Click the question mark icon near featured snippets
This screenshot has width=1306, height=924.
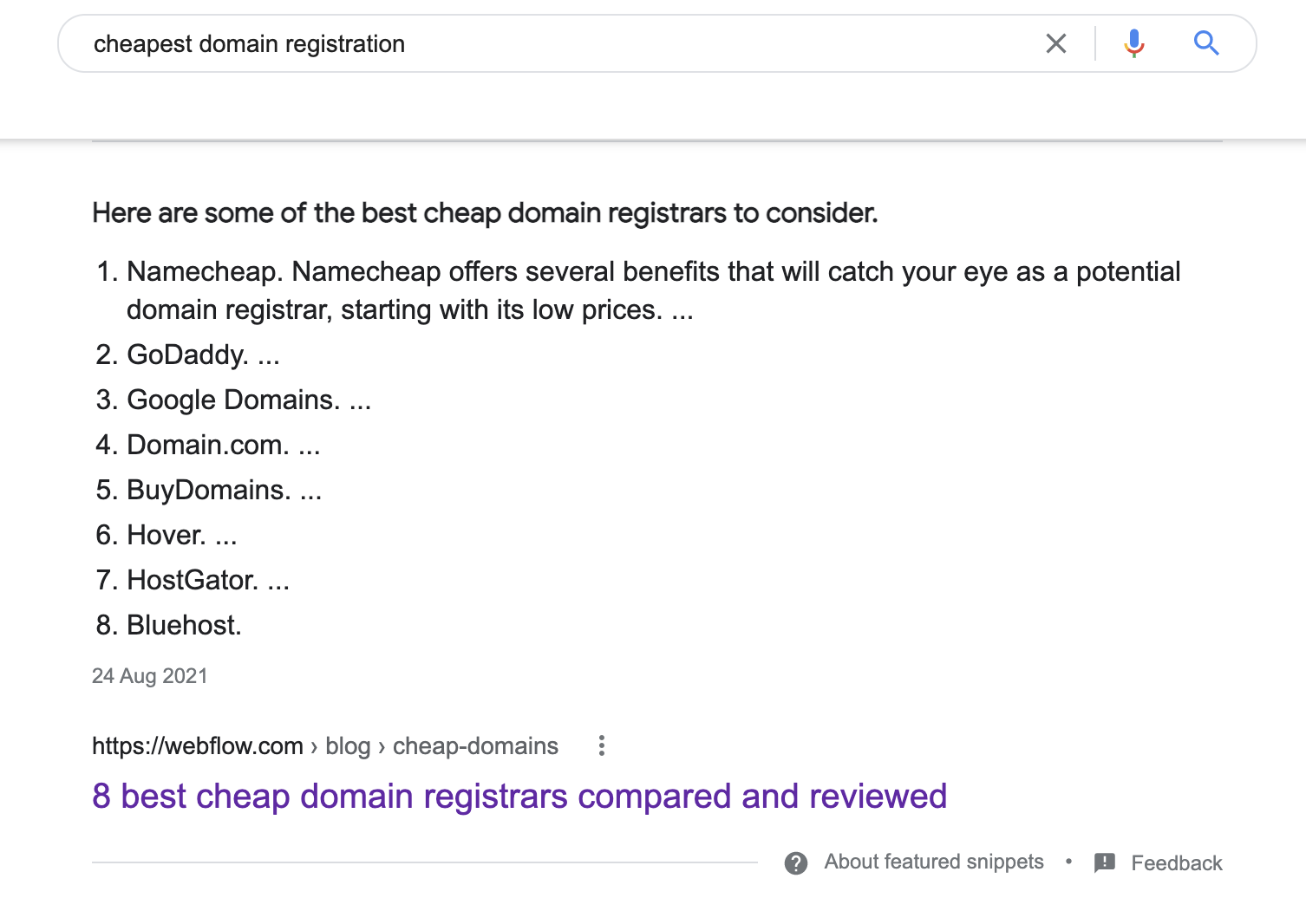[795, 863]
